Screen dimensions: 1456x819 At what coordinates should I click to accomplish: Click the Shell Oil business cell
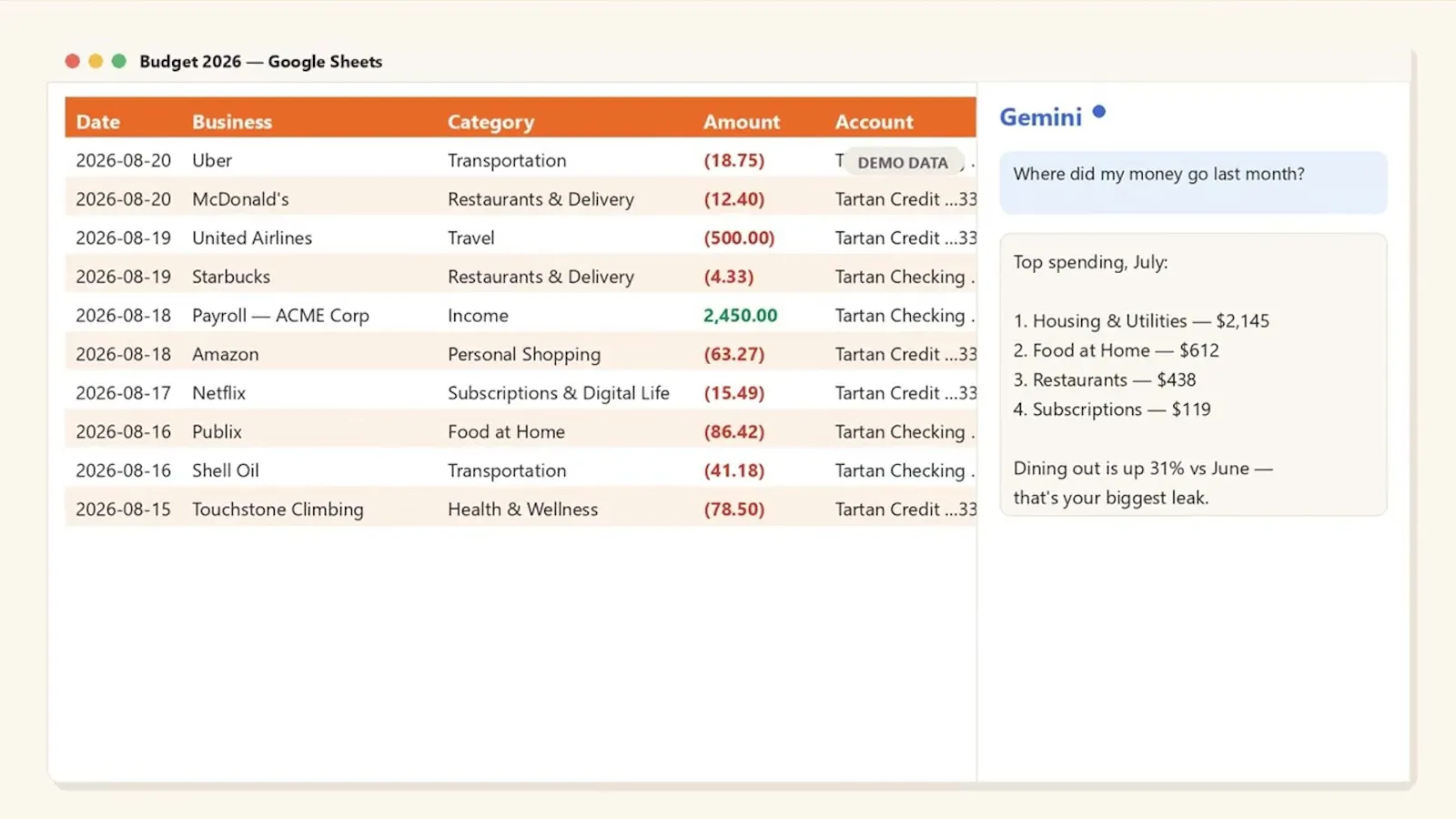point(226,470)
